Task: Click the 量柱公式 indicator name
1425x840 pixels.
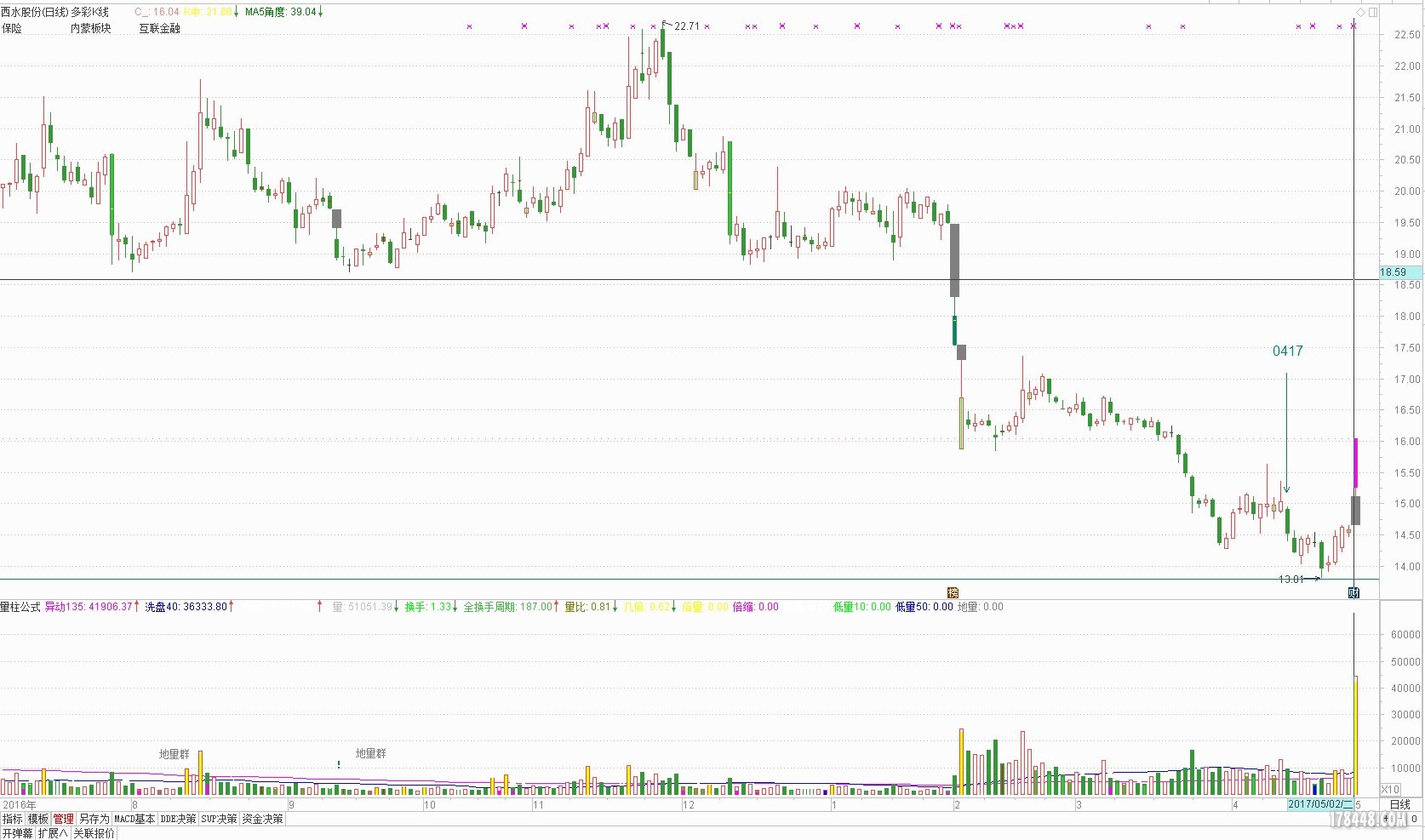Action: coord(20,607)
